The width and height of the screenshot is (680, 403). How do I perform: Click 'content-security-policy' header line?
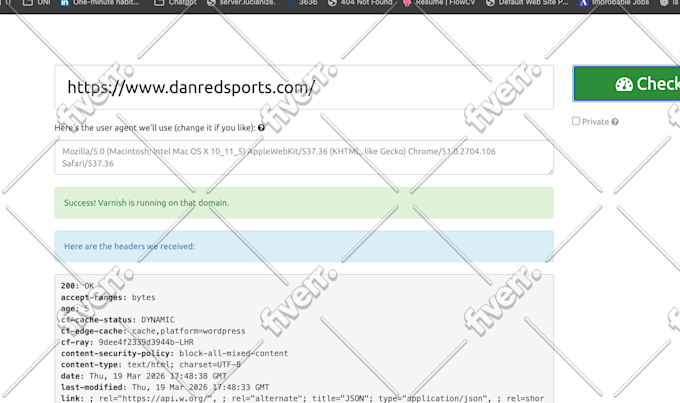point(174,354)
